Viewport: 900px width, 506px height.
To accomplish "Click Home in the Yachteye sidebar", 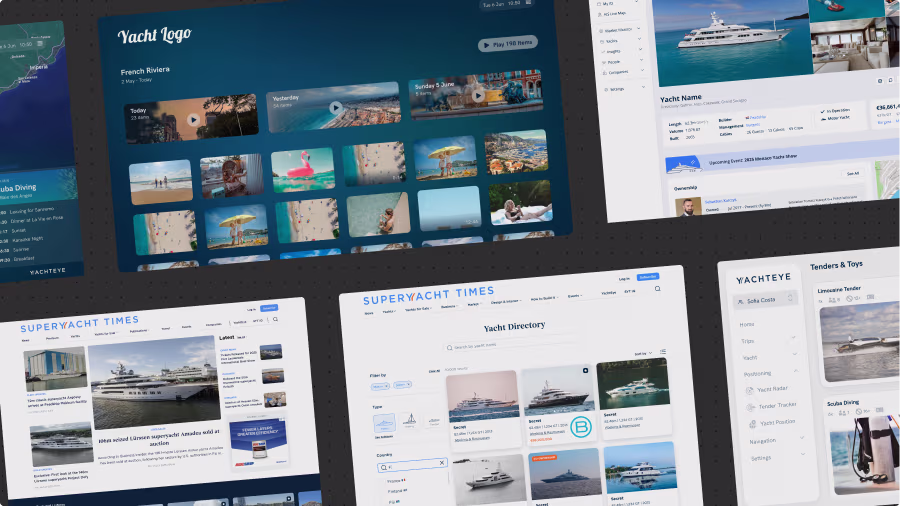I will click(747, 324).
